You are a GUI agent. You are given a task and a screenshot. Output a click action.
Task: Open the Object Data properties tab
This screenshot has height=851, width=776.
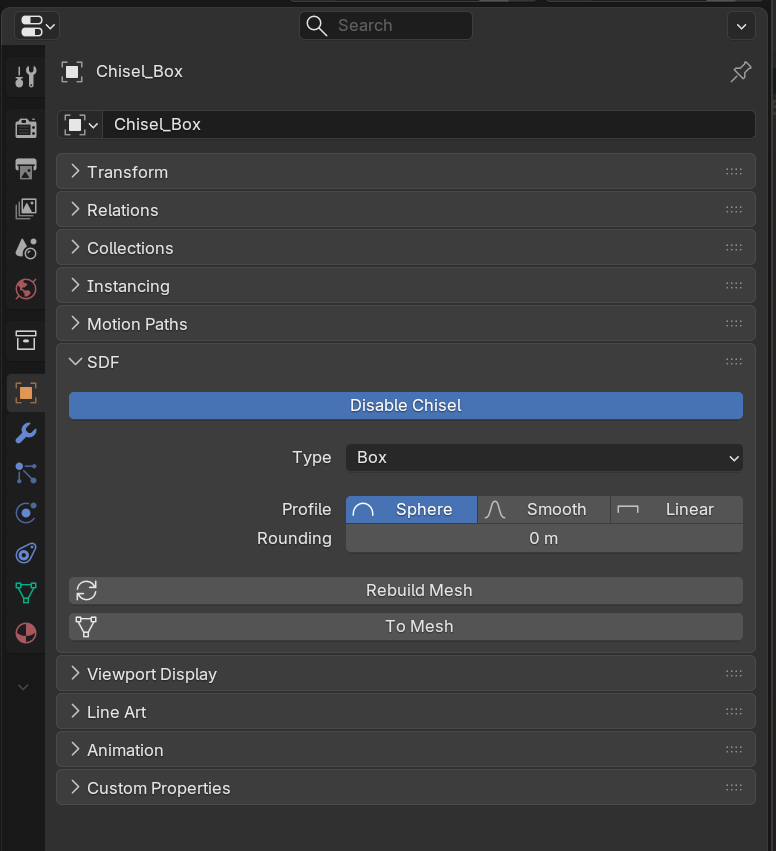tap(25, 592)
